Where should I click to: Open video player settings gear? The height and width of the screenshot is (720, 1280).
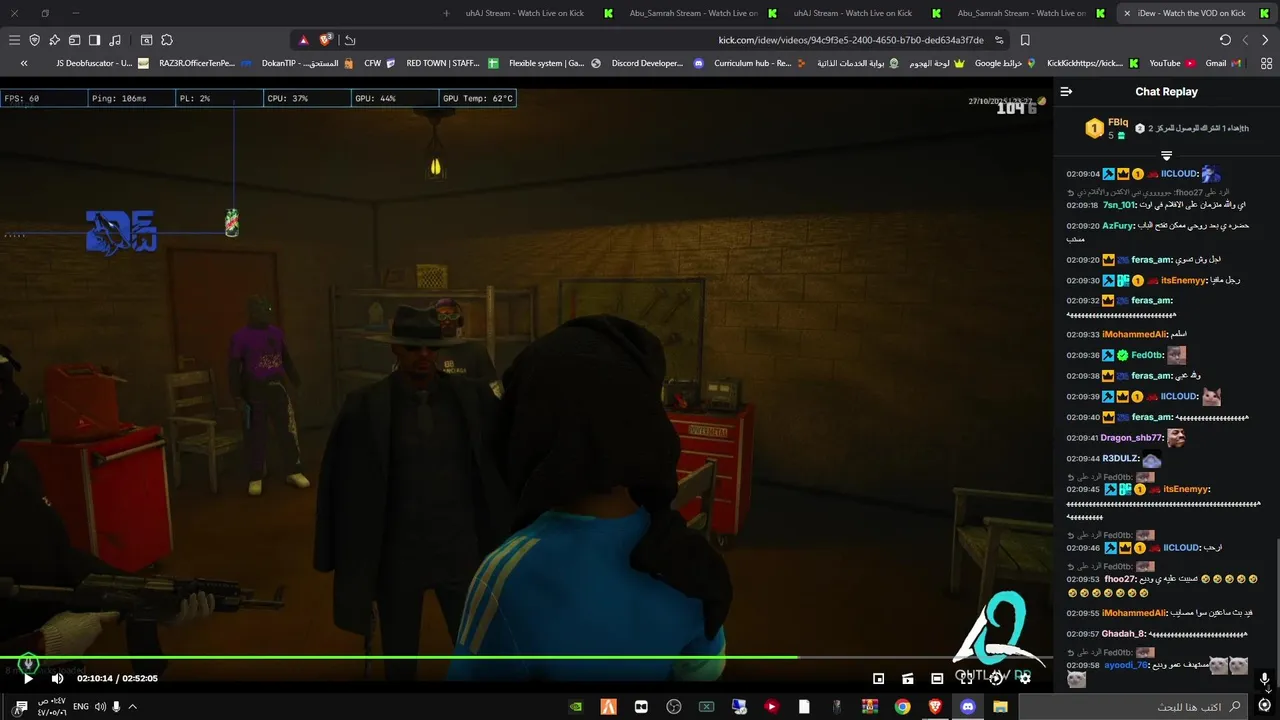point(1024,678)
